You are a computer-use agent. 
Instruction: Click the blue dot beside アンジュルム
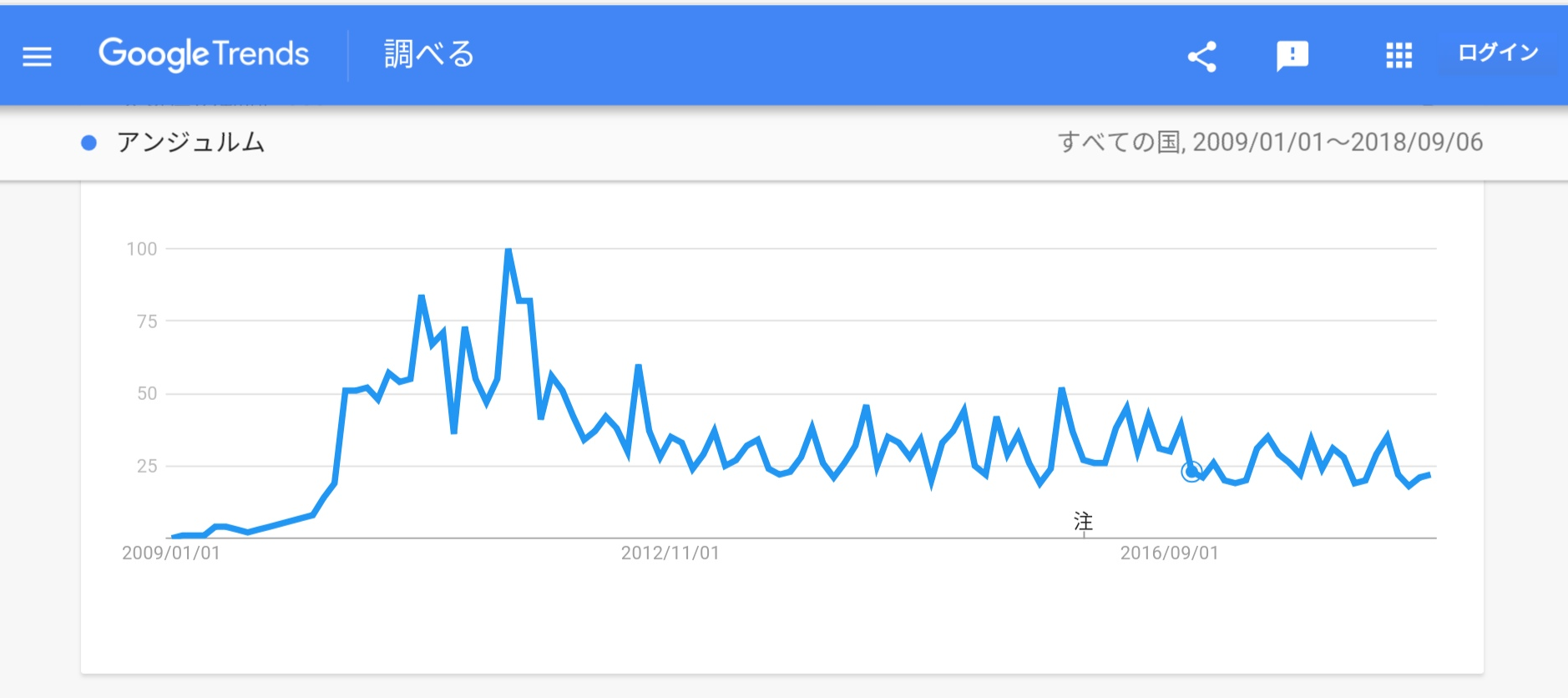[89, 143]
